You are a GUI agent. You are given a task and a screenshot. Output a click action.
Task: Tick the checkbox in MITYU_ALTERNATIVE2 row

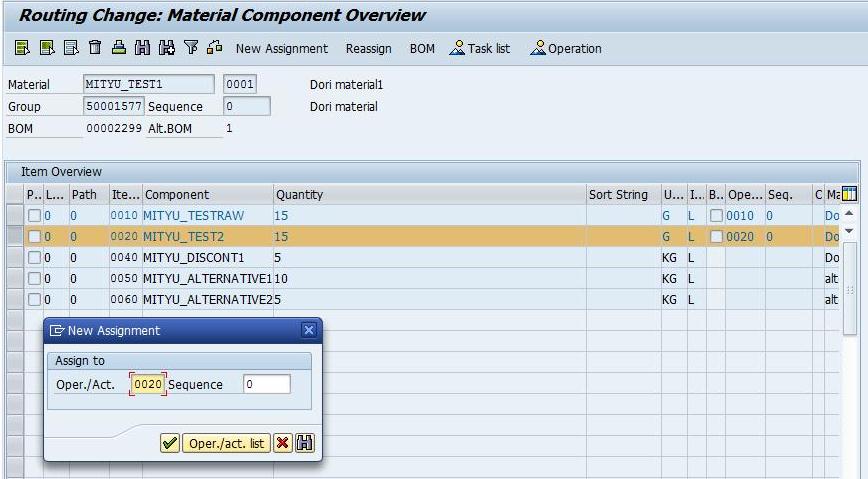tap(34, 300)
